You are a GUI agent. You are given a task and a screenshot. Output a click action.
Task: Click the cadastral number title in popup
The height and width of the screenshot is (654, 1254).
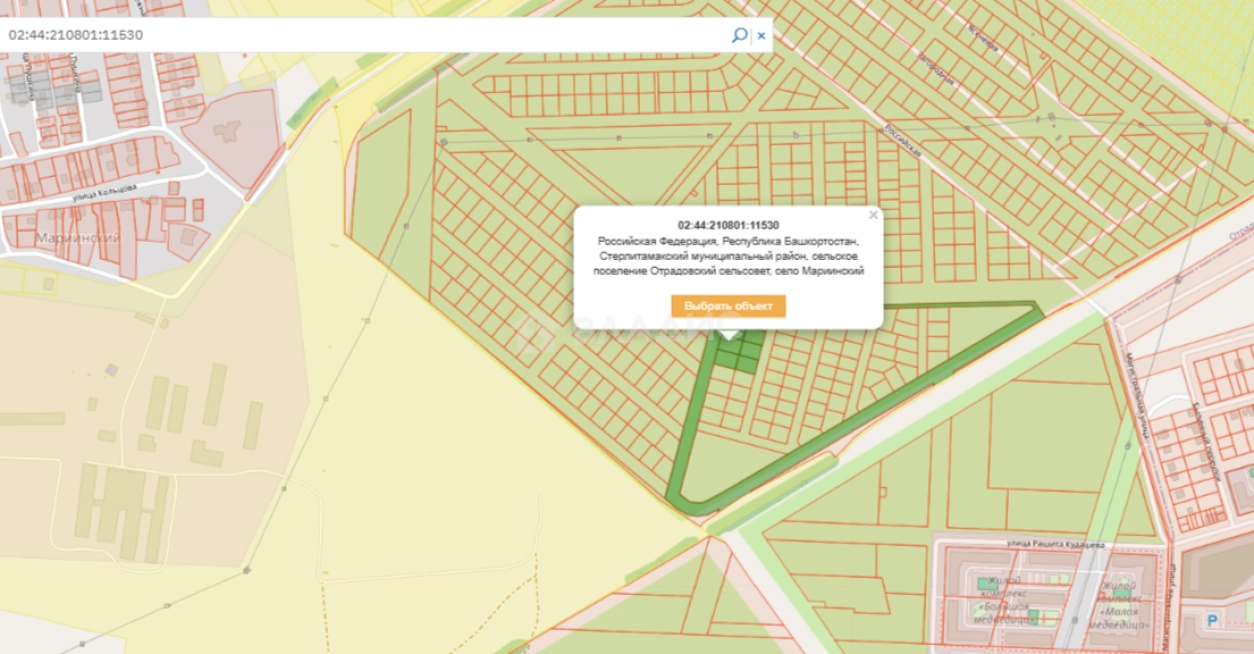pos(728,225)
